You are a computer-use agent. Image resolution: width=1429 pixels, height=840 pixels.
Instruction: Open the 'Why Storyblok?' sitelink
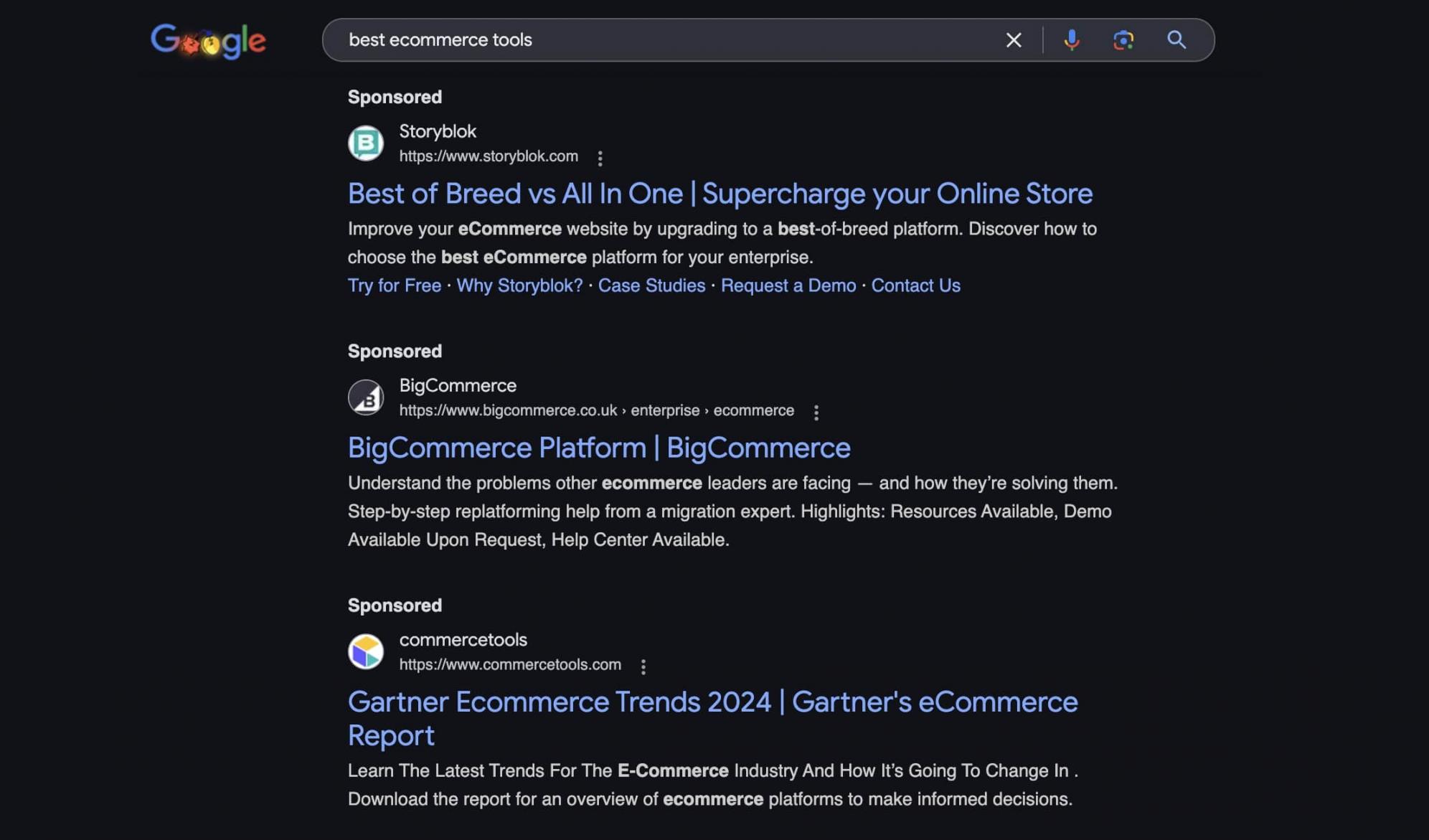[519, 285]
